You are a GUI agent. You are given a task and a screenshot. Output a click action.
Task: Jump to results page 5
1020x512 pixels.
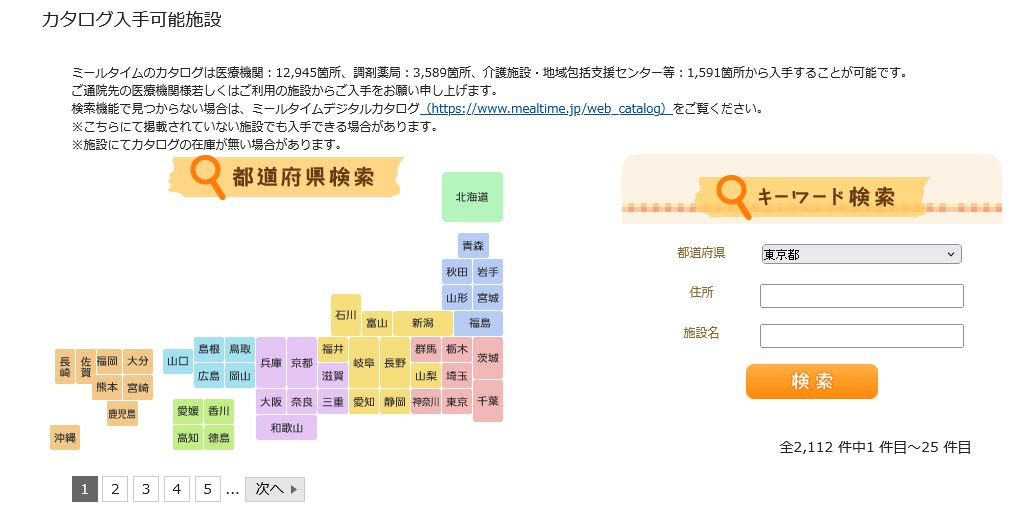coord(207,489)
